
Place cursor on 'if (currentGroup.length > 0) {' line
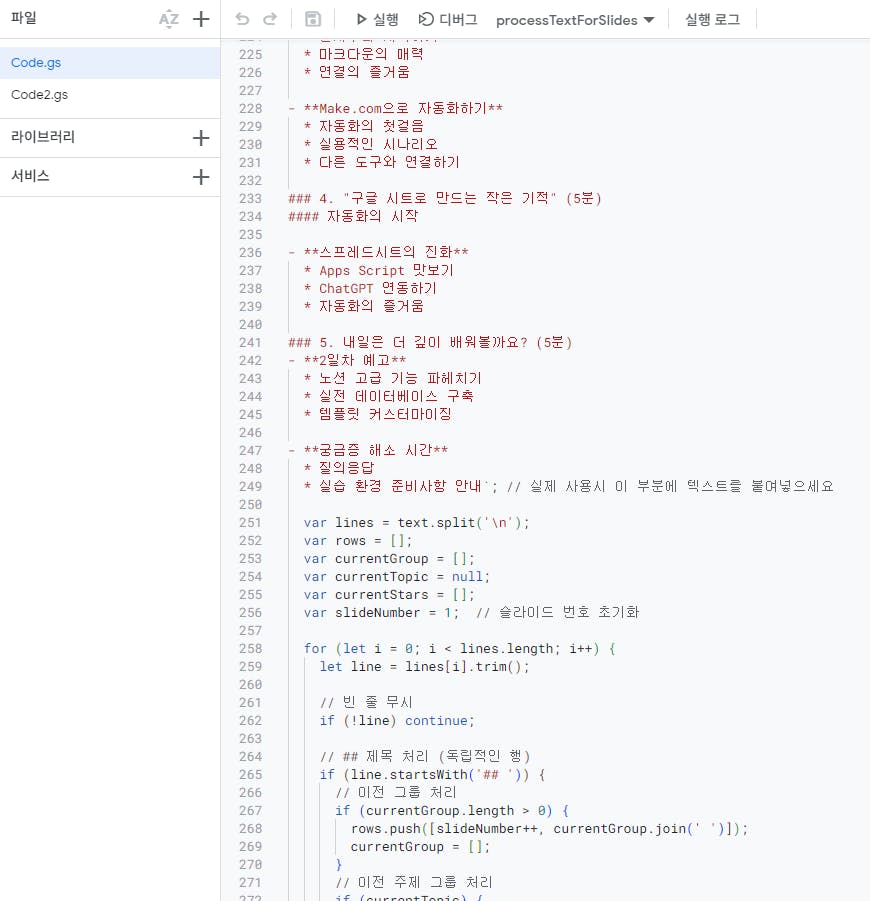tap(452, 811)
